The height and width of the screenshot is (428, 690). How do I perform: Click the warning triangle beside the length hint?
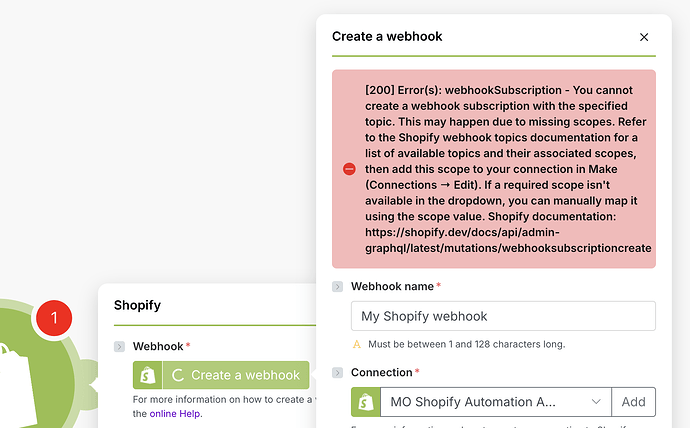[x=357, y=344]
